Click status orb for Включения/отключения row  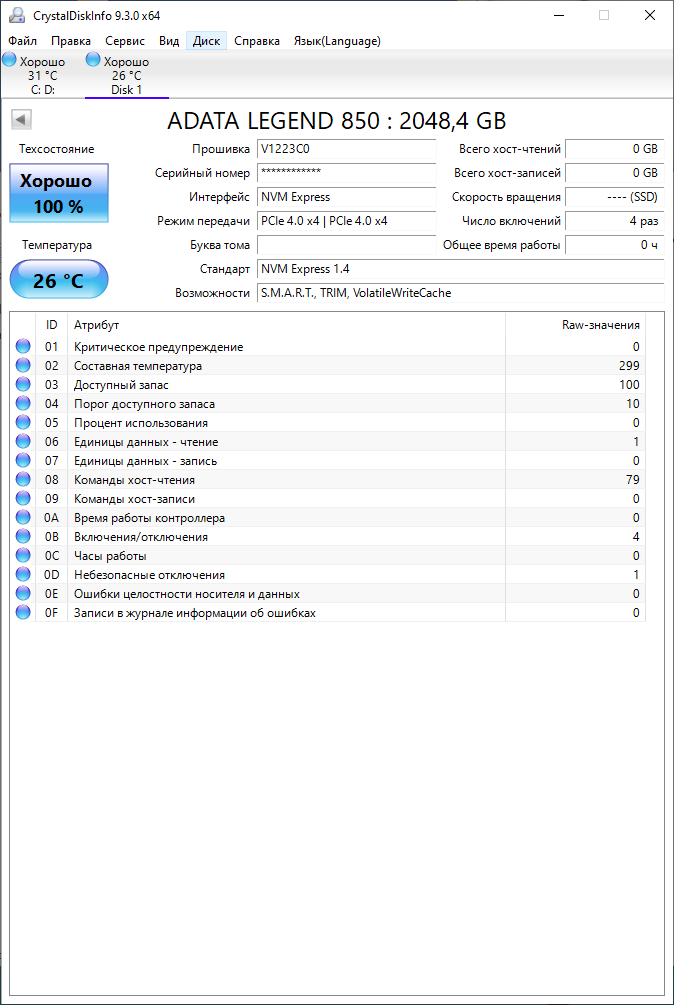[23, 536]
